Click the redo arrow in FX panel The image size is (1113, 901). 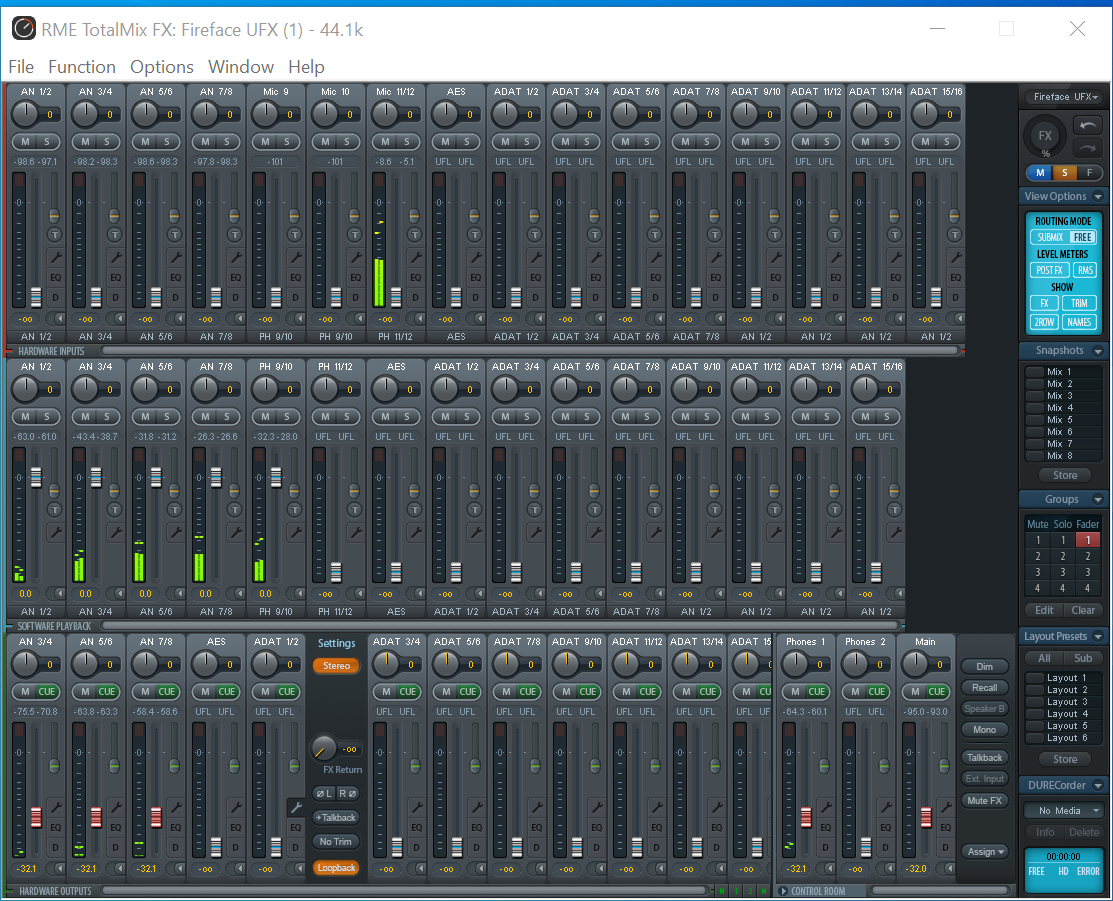pyautogui.click(x=1087, y=148)
